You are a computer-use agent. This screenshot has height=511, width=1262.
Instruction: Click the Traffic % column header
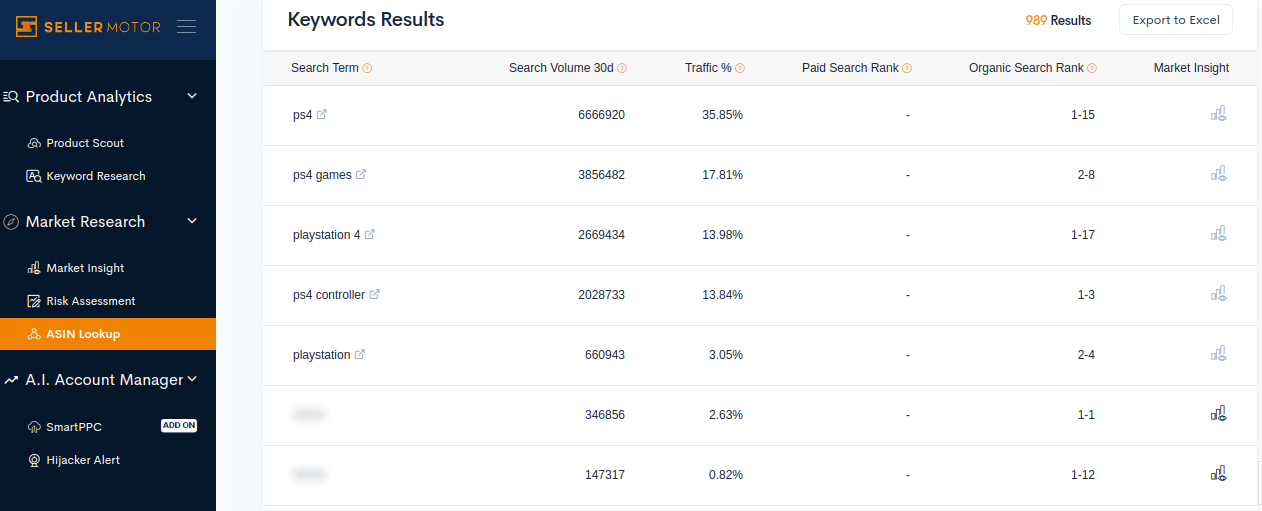click(708, 68)
